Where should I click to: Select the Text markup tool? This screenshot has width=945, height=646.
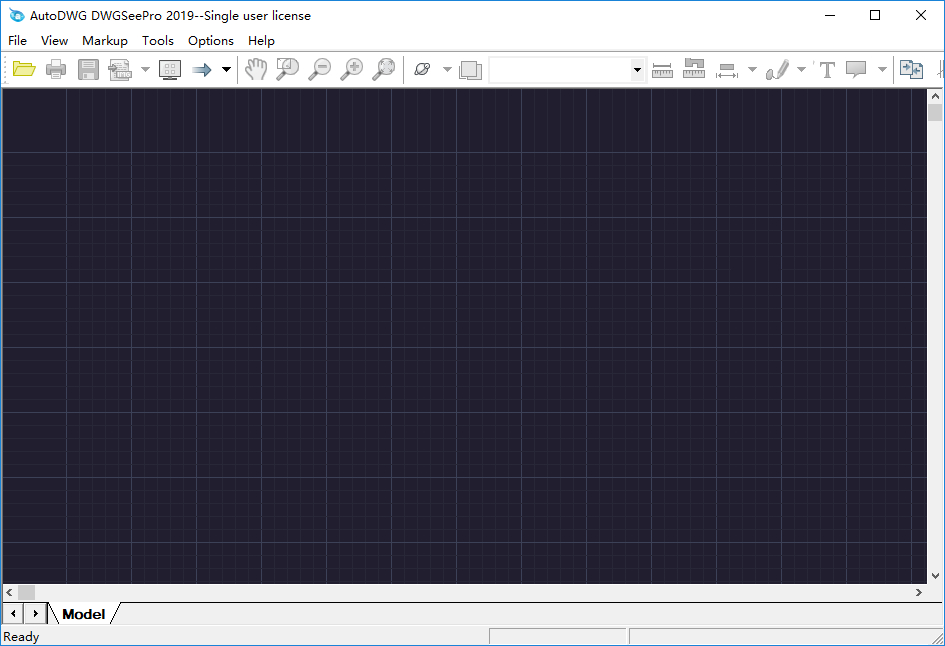point(827,69)
